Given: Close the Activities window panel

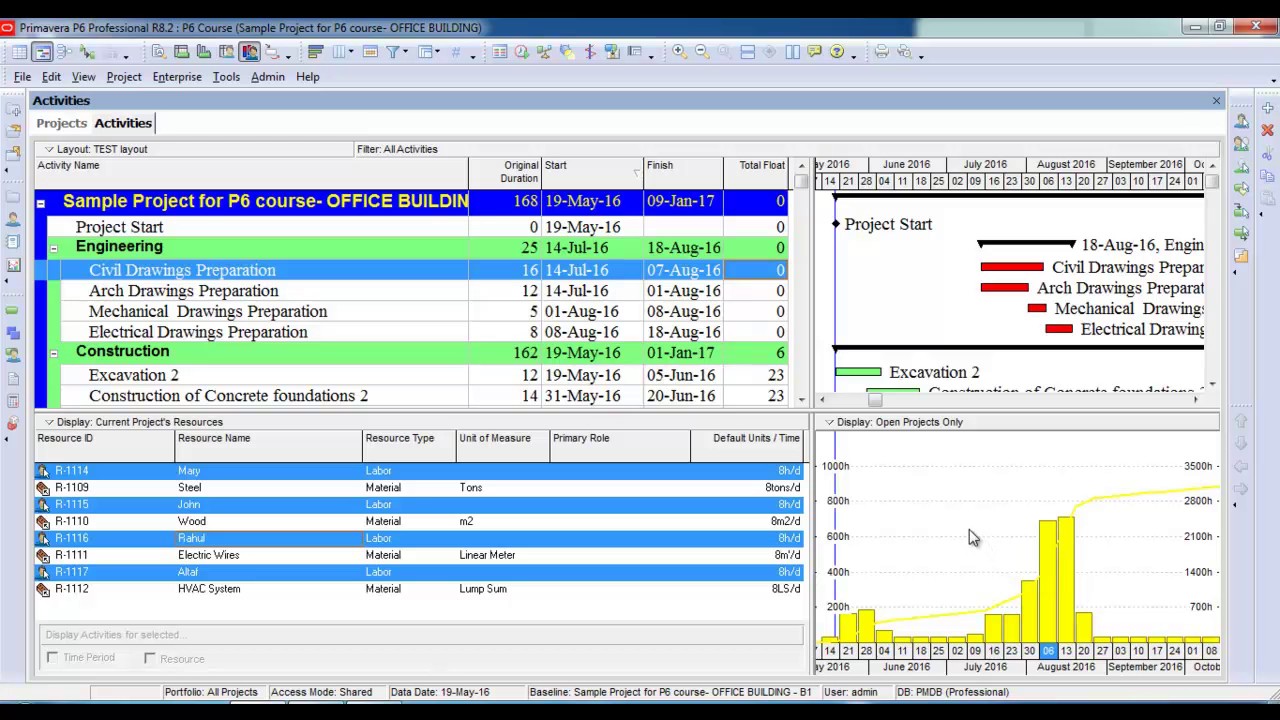Looking at the screenshot, I should (1216, 101).
